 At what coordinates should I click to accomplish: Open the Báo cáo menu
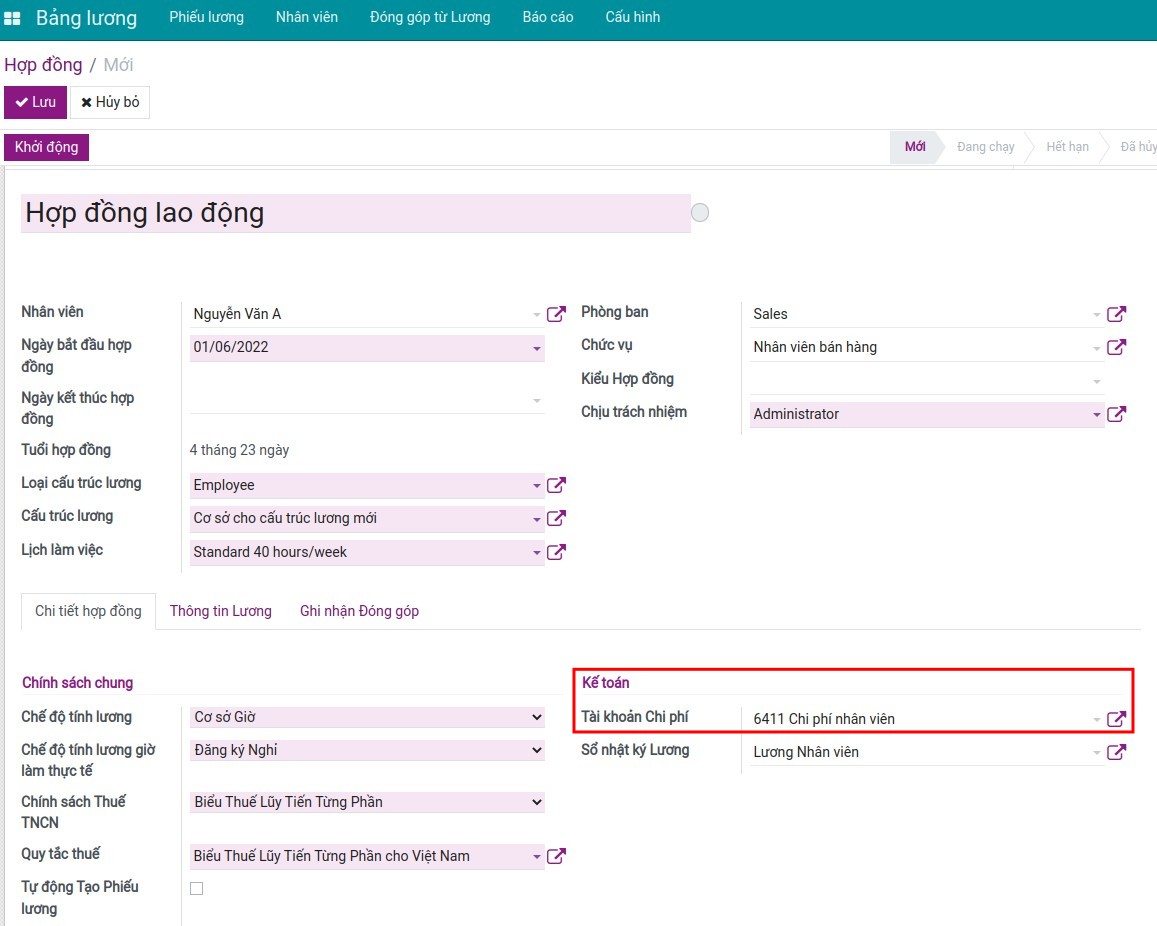click(548, 17)
